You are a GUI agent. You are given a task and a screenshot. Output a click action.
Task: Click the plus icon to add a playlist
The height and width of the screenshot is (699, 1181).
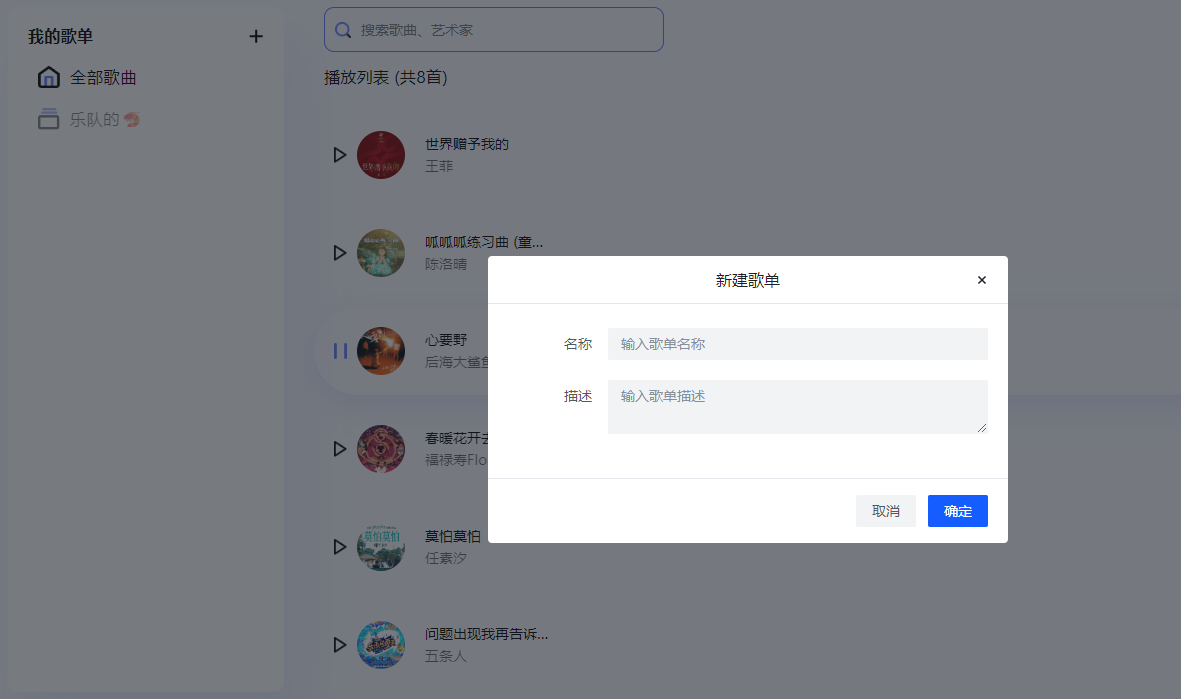pos(256,36)
